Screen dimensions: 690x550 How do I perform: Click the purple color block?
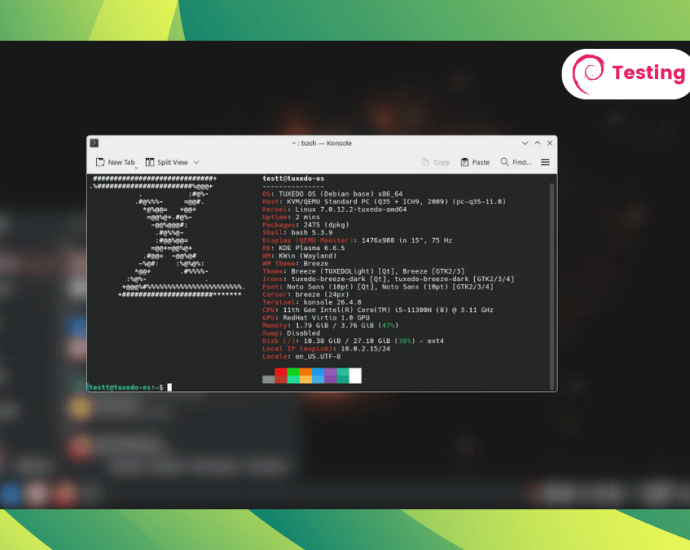click(330, 376)
